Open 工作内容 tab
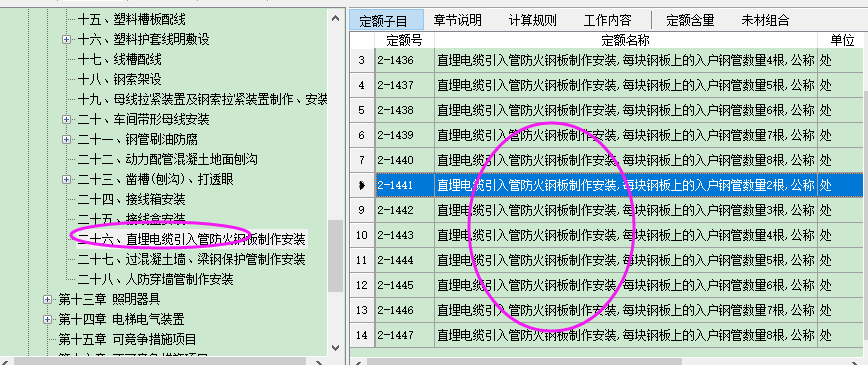This screenshot has width=868, height=365. 607,20
